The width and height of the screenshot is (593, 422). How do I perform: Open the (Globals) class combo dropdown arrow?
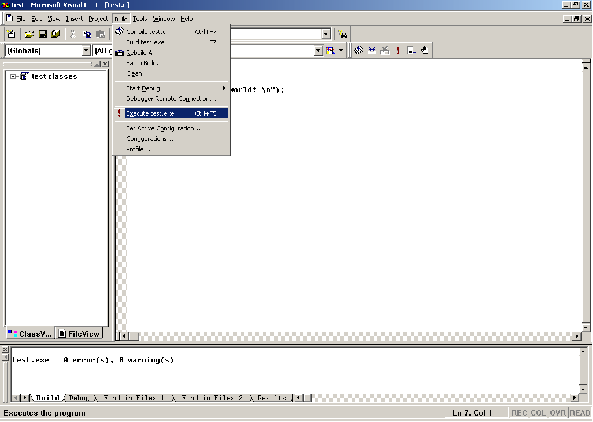(x=86, y=50)
